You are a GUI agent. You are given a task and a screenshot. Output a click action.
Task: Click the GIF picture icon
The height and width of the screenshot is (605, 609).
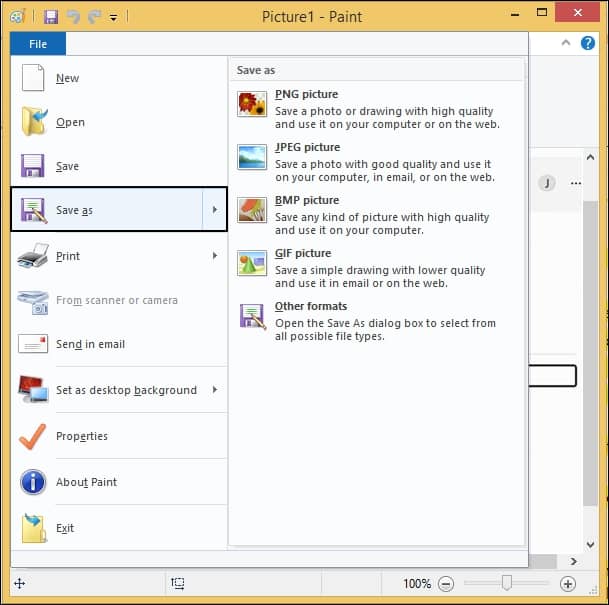tap(252, 263)
